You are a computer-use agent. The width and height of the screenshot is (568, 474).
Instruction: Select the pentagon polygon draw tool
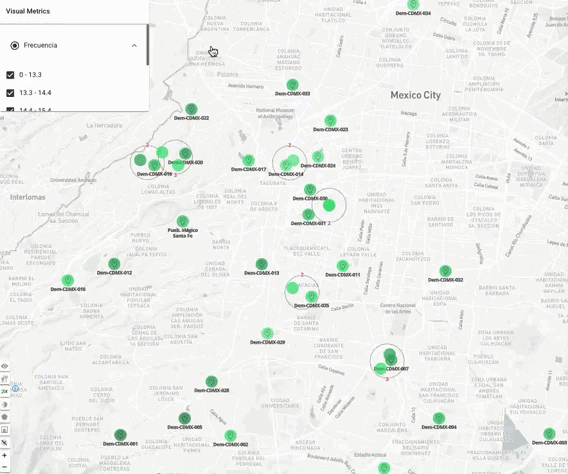point(5,417)
